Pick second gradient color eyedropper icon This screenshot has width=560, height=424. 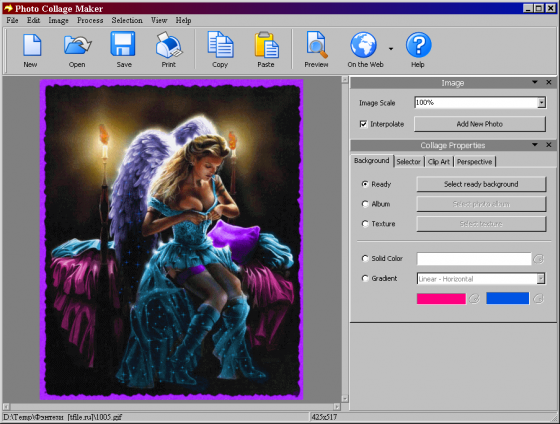tap(539, 298)
